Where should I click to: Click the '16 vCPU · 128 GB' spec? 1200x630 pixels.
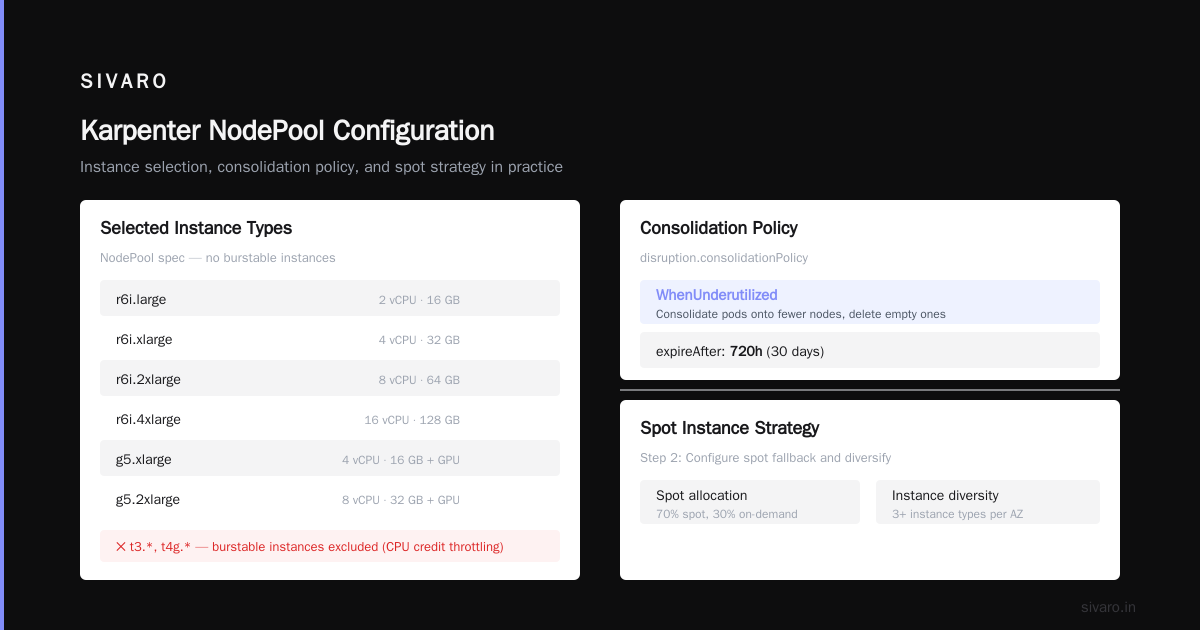coord(412,420)
